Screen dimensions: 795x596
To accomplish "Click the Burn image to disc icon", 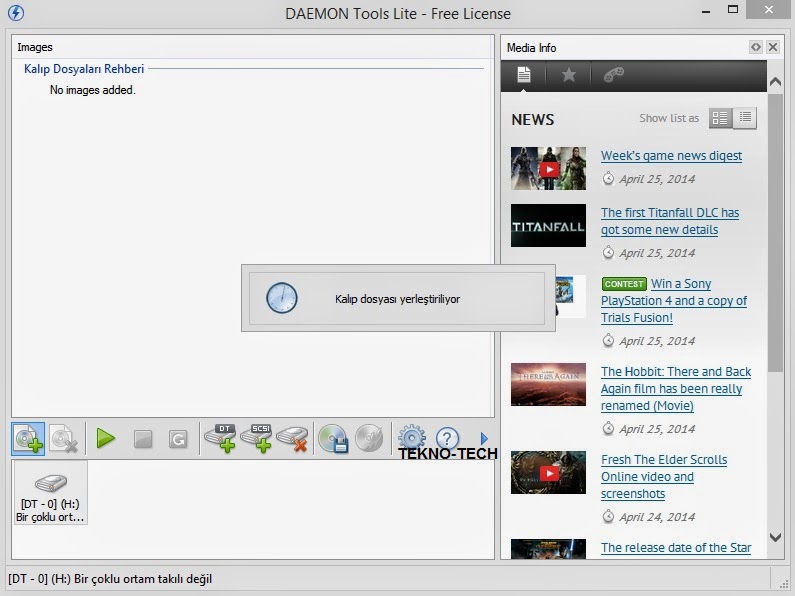I will pos(369,438).
